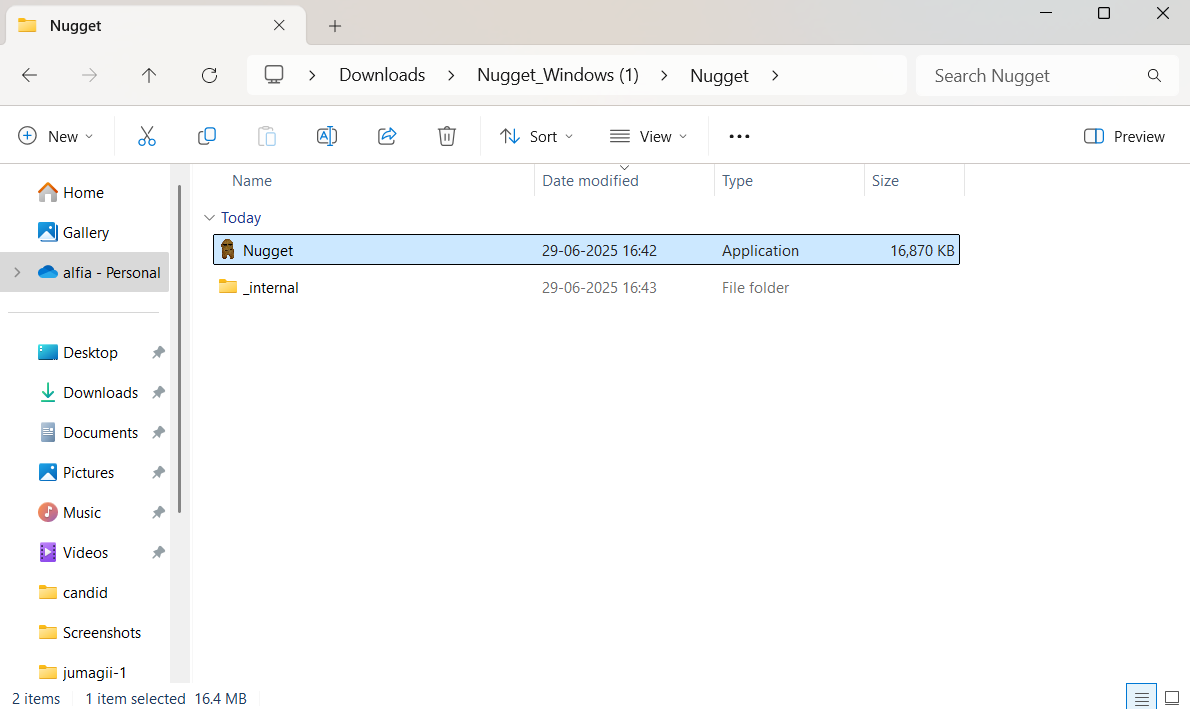Click the pin icon next to Pictures
1190x709 pixels.
click(x=158, y=472)
